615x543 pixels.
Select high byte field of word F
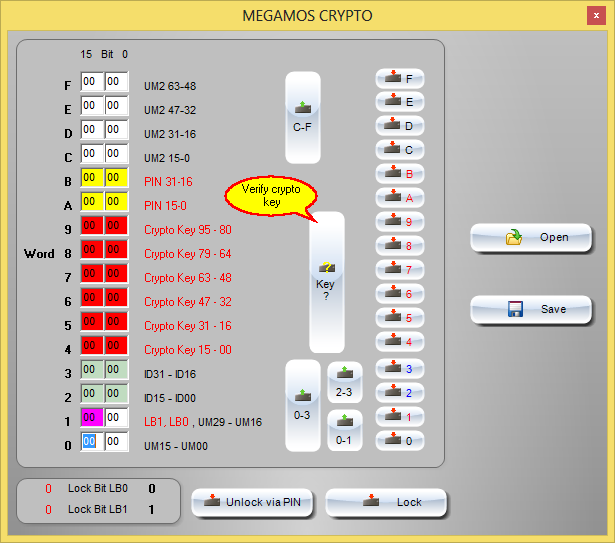tap(92, 82)
